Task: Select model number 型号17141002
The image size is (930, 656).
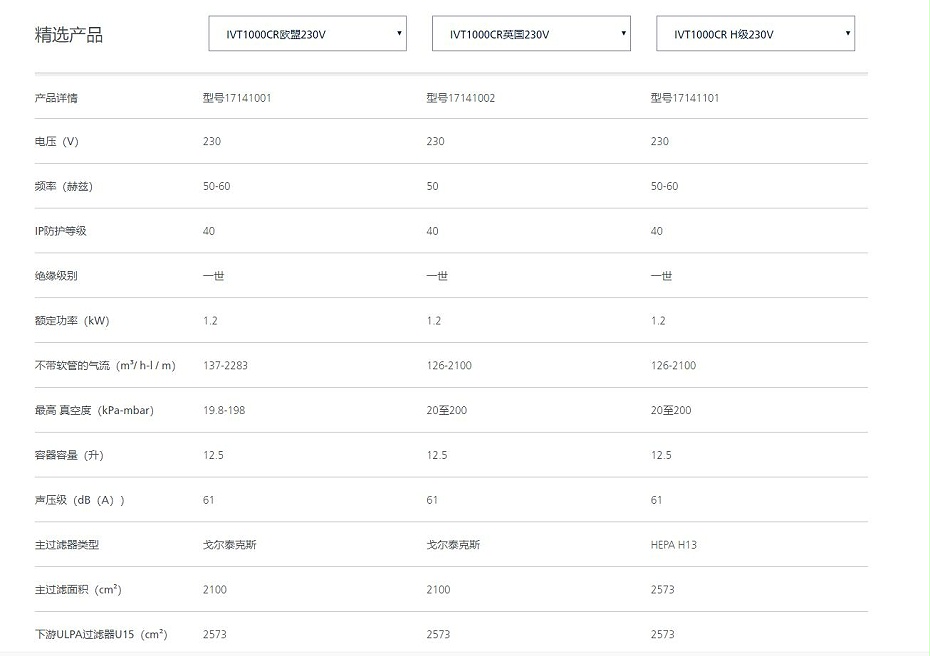Action: point(460,98)
